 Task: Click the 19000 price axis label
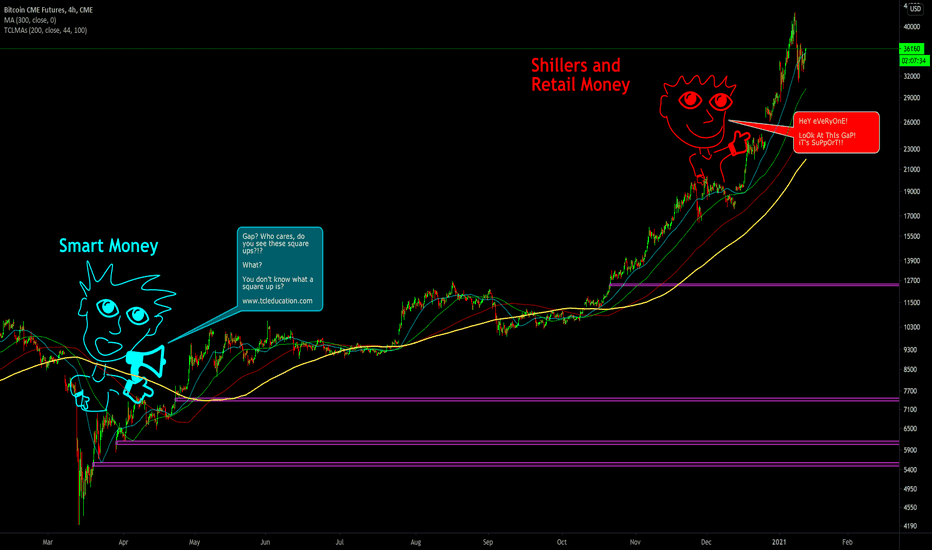click(911, 191)
